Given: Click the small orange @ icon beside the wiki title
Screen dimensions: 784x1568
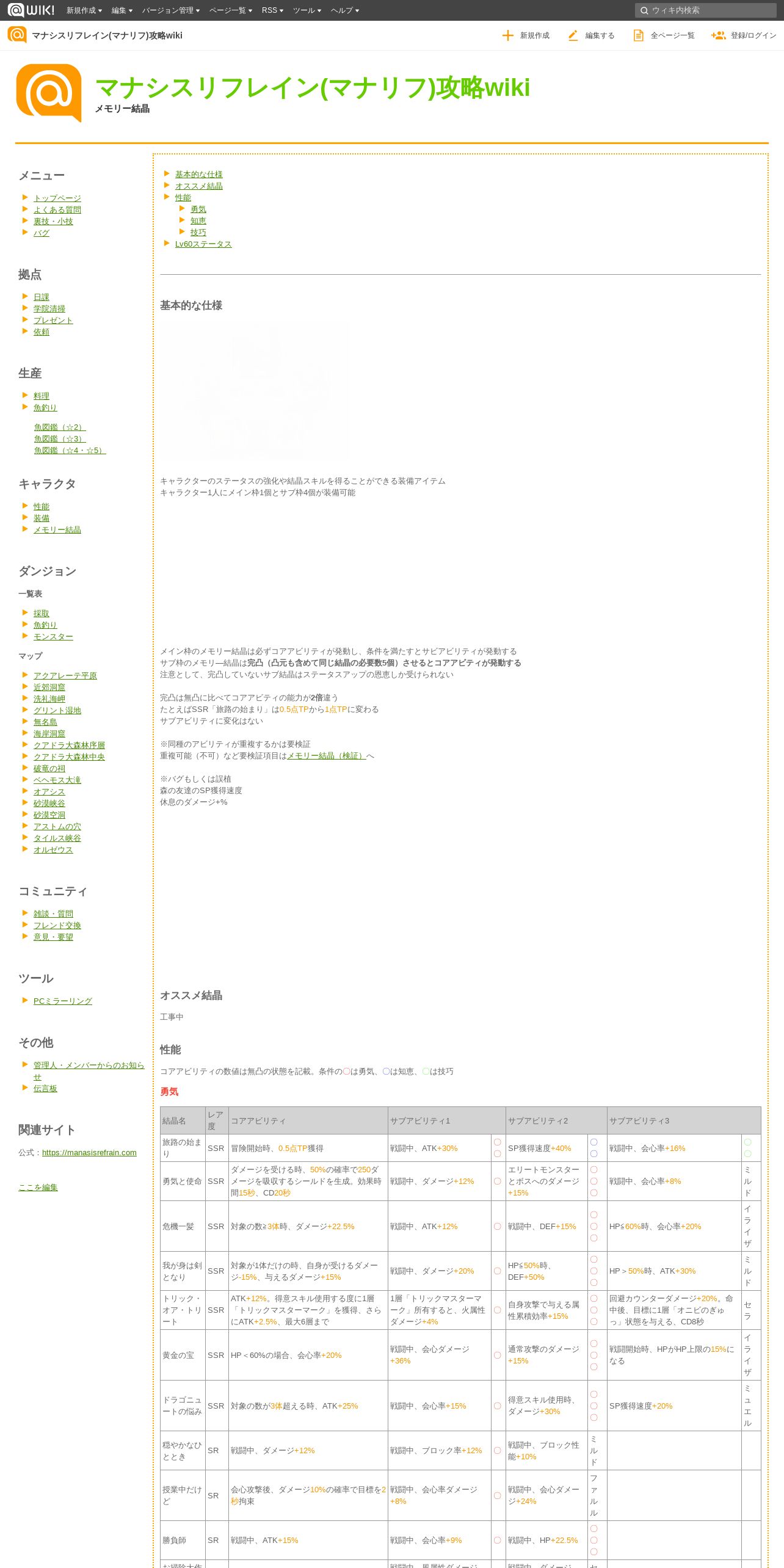Looking at the screenshot, I should [17, 35].
